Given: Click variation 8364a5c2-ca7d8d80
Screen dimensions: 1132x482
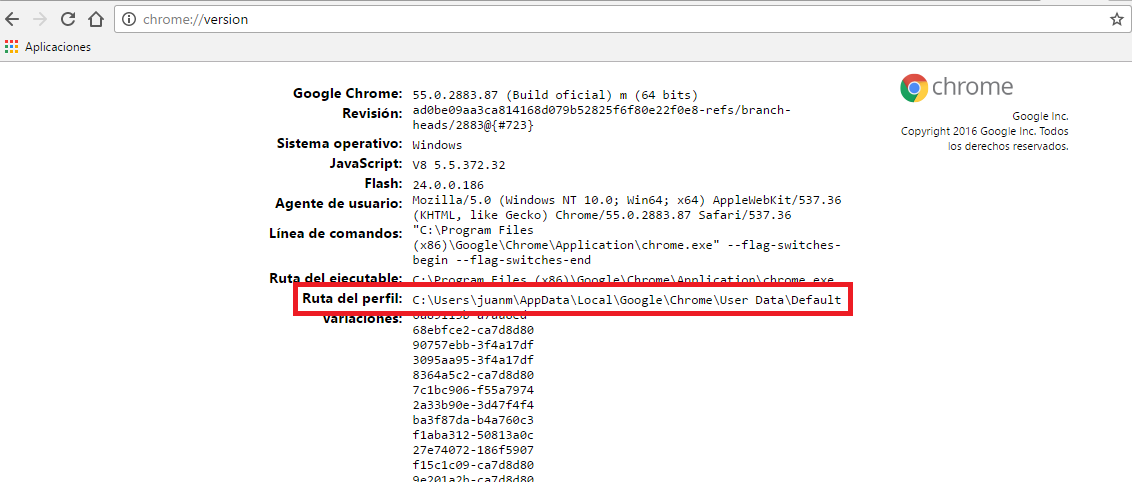Looking at the screenshot, I should (473, 374).
